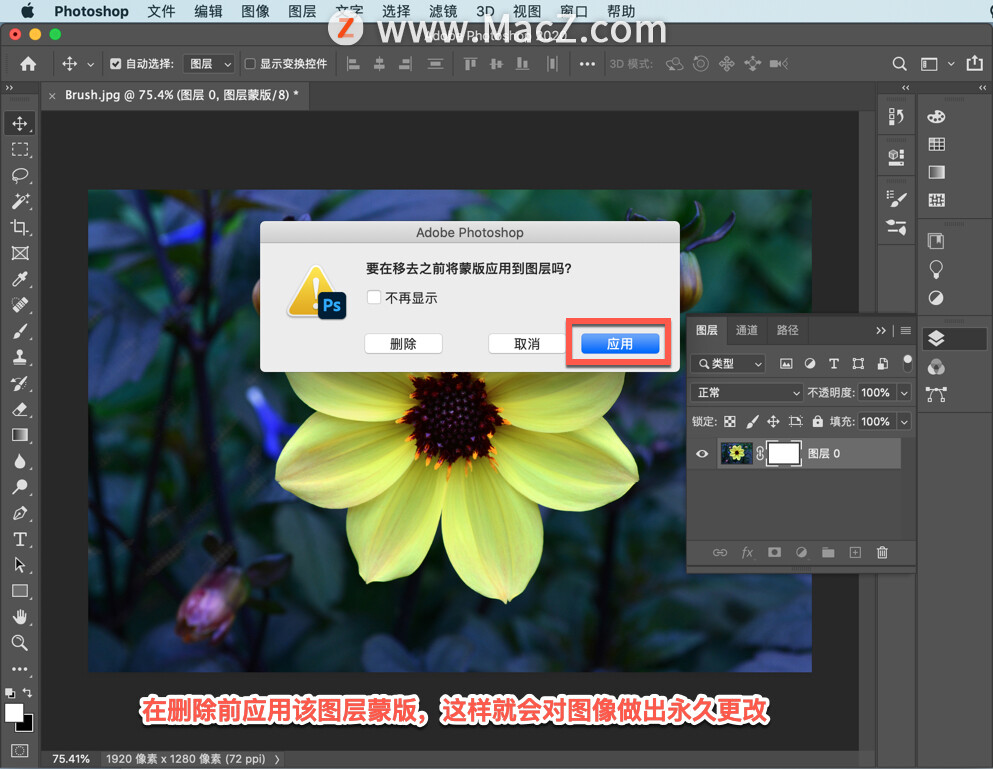Click the Home icon in options bar
993x769 pixels.
28,63
